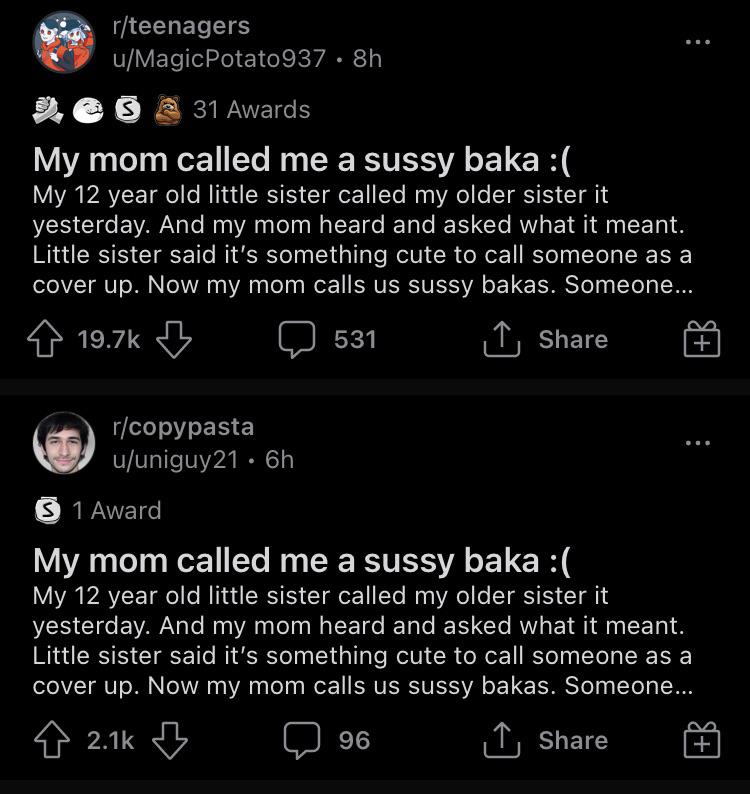Share the r/teenagers post
Image resolution: width=750 pixels, height=794 pixels.
pos(546,341)
